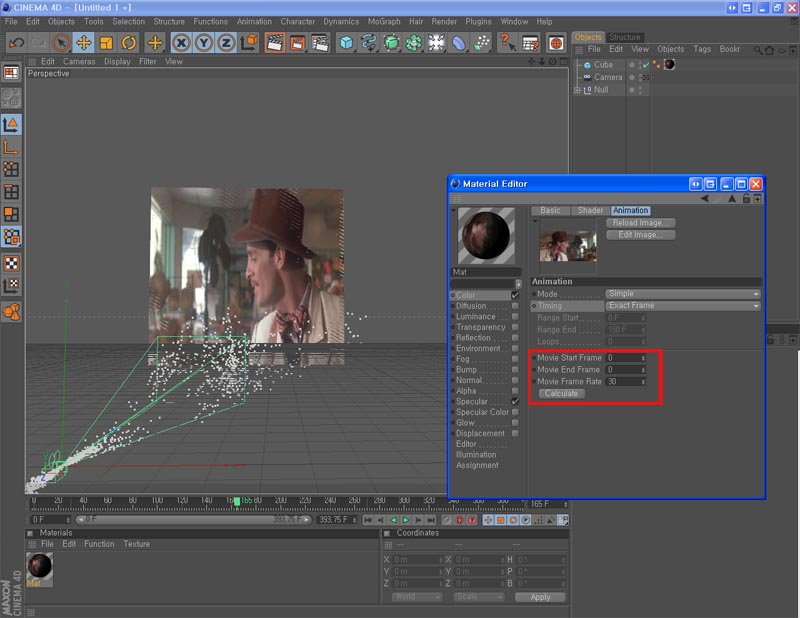Screen dimensions: 800x618
Task: Click the spline tool icon
Action: [369, 43]
